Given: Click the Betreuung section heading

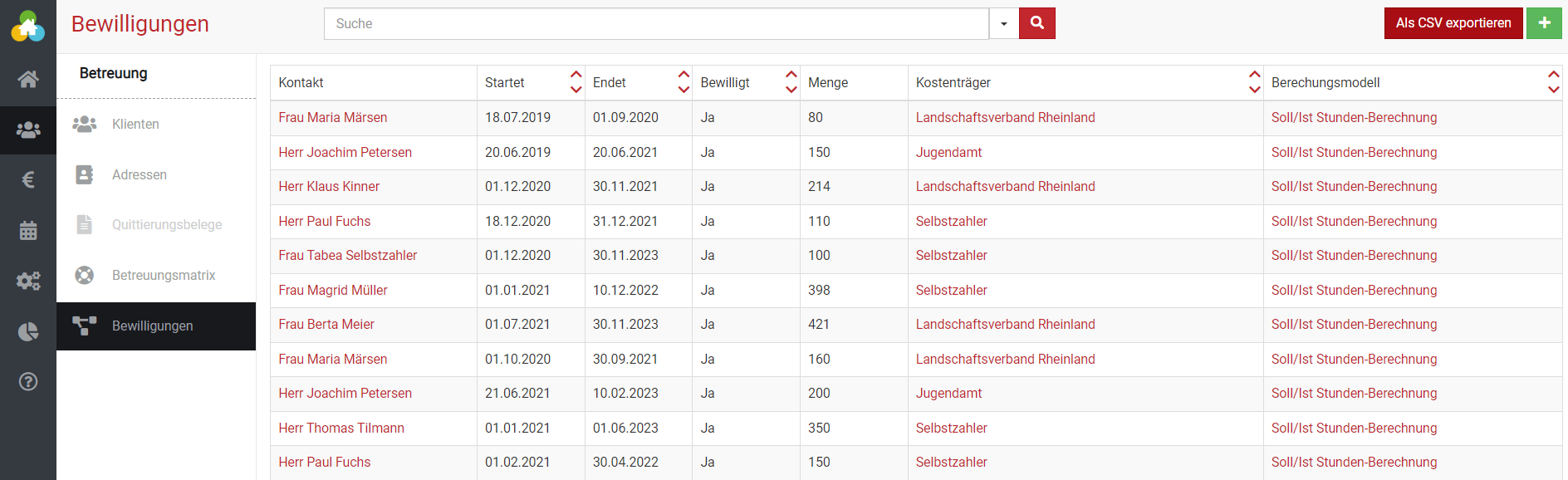Looking at the screenshot, I should [x=114, y=73].
